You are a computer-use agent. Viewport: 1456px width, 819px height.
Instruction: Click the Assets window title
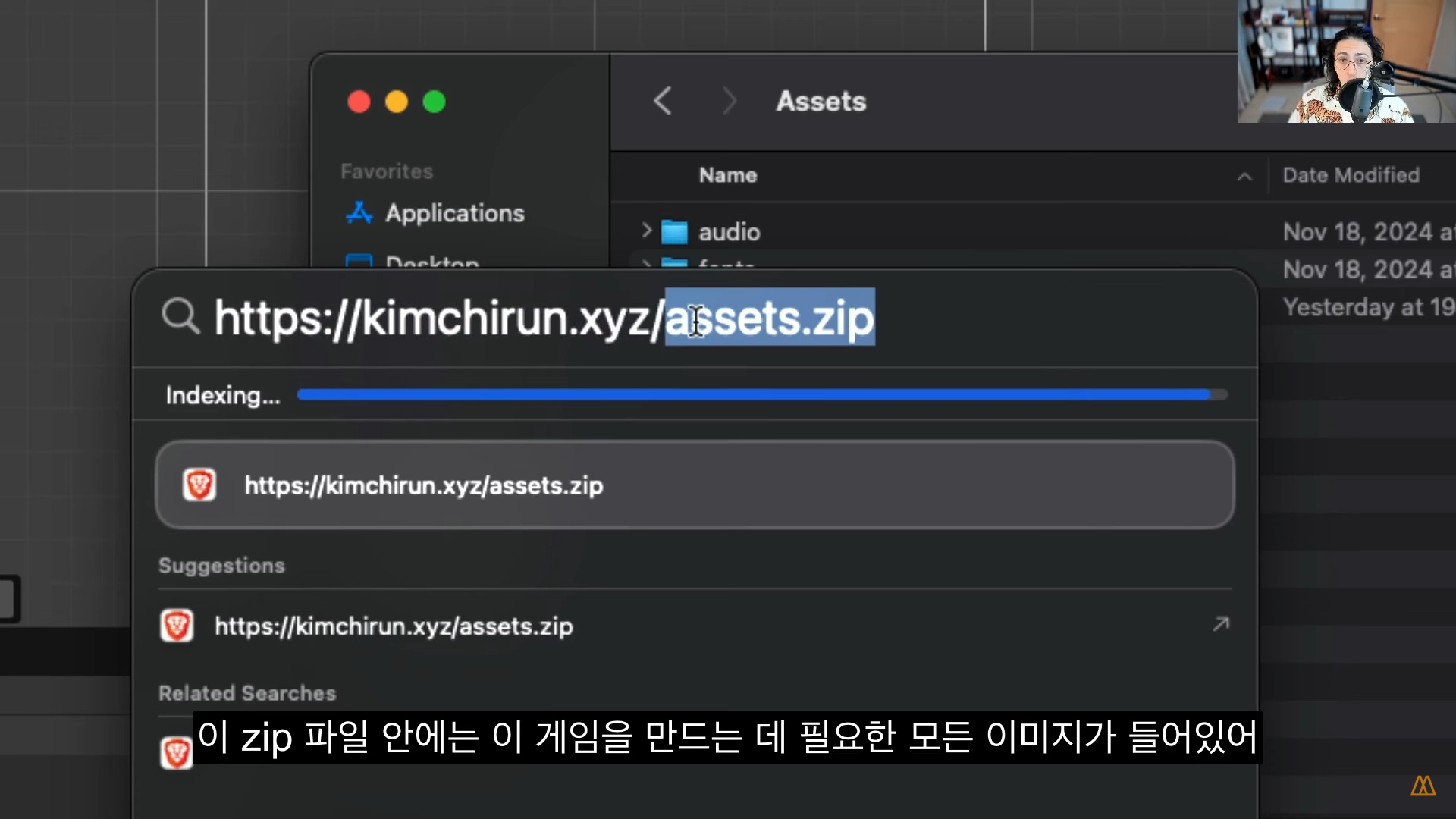pos(821,101)
